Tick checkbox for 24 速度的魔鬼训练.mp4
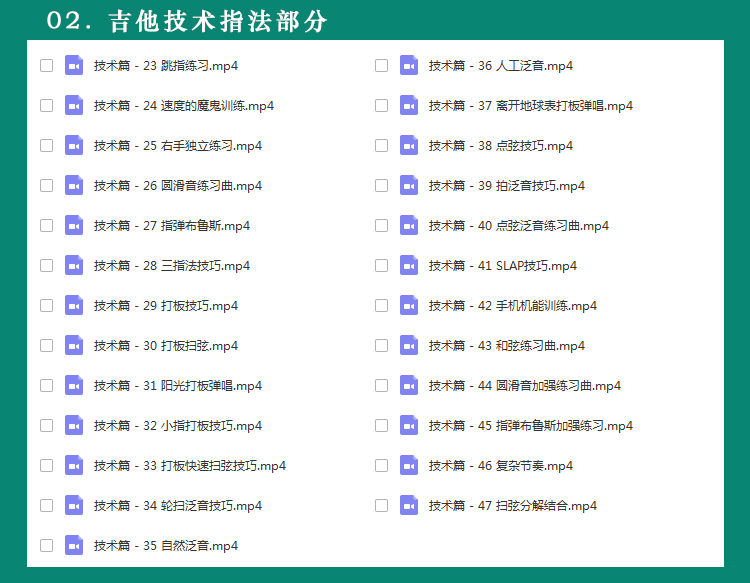750x583 pixels. [46, 106]
